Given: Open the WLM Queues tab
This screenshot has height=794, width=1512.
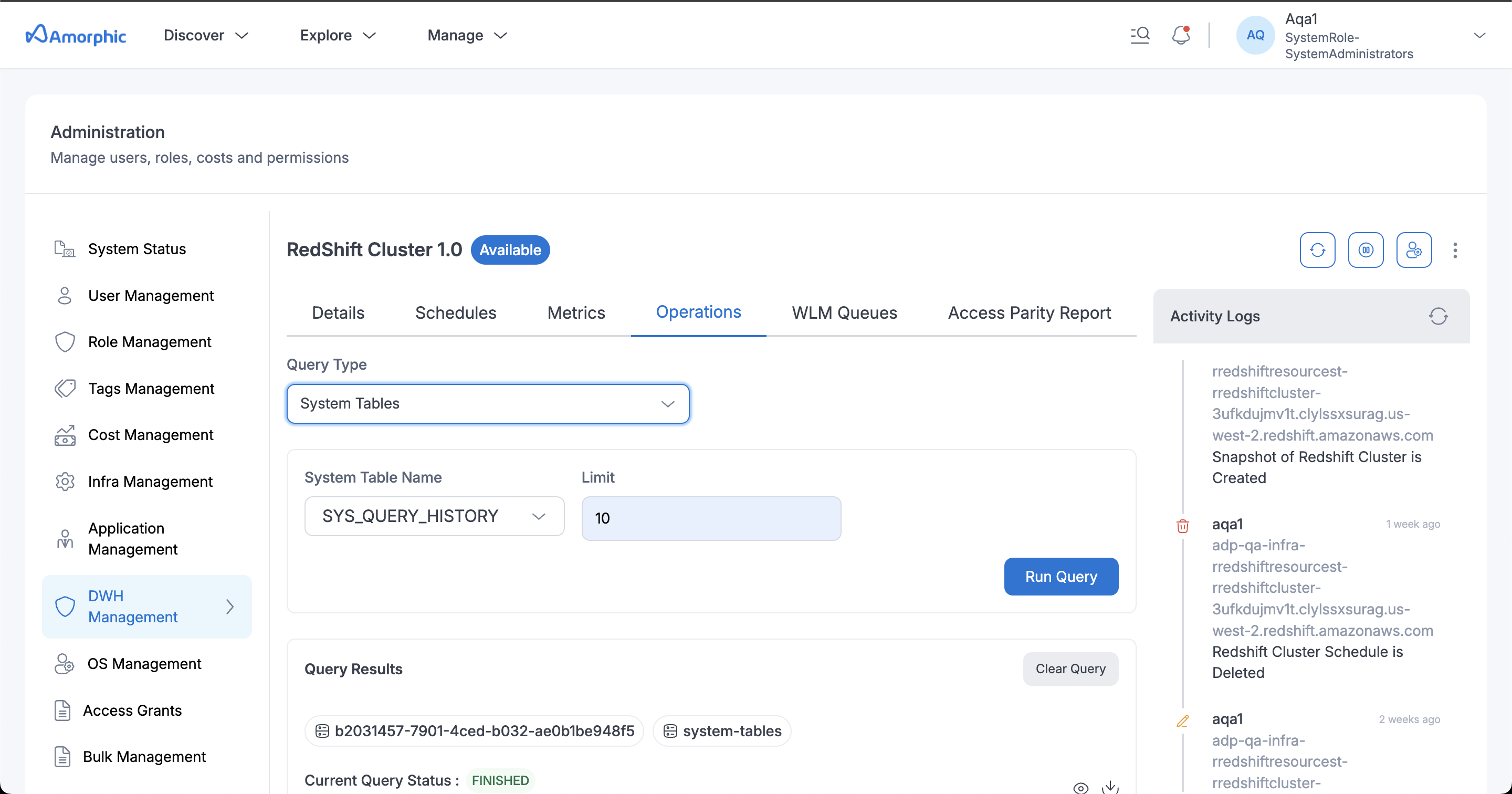Looking at the screenshot, I should [844, 312].
